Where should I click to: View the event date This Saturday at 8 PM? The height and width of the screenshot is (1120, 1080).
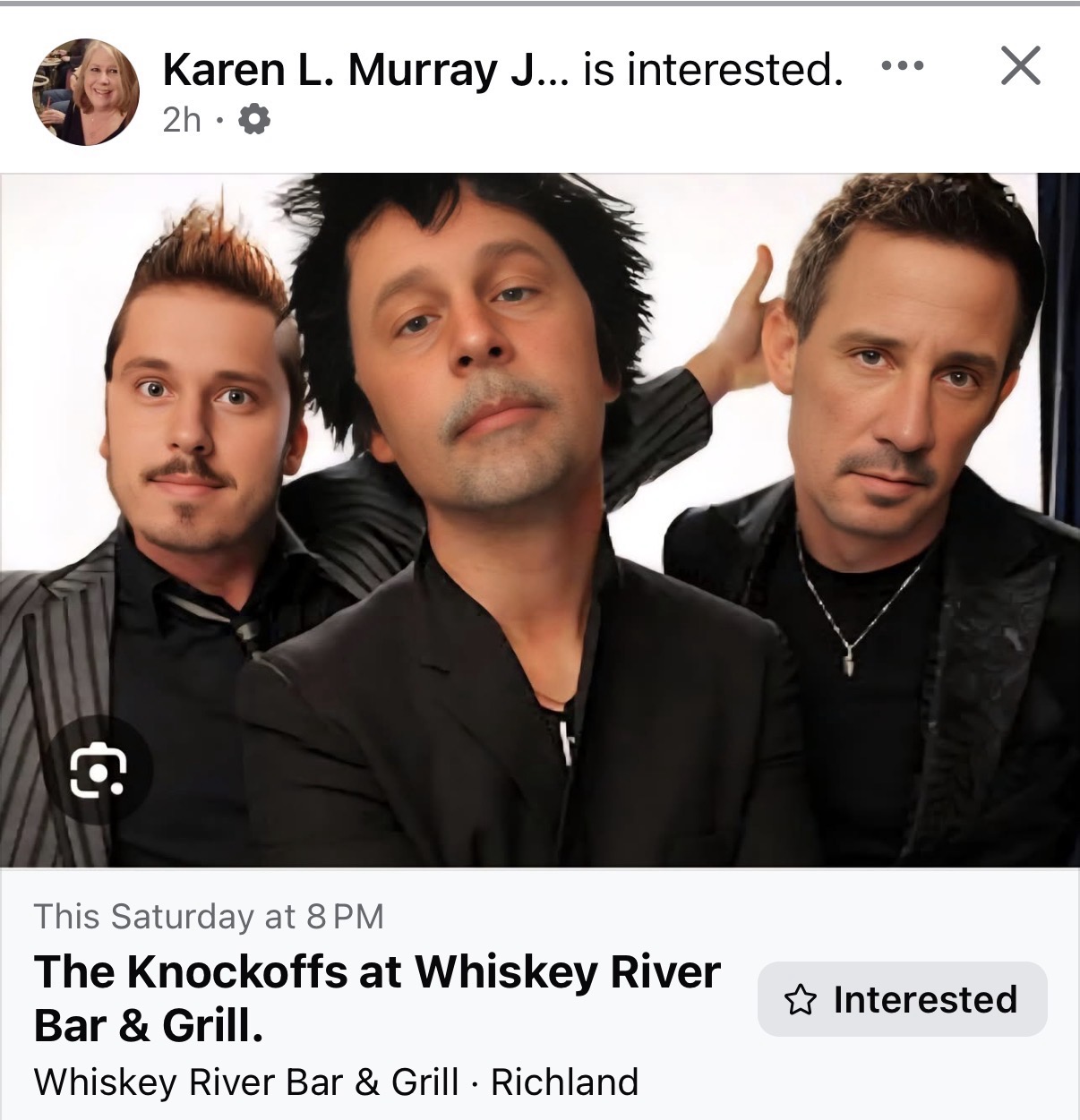click(209, 916)
